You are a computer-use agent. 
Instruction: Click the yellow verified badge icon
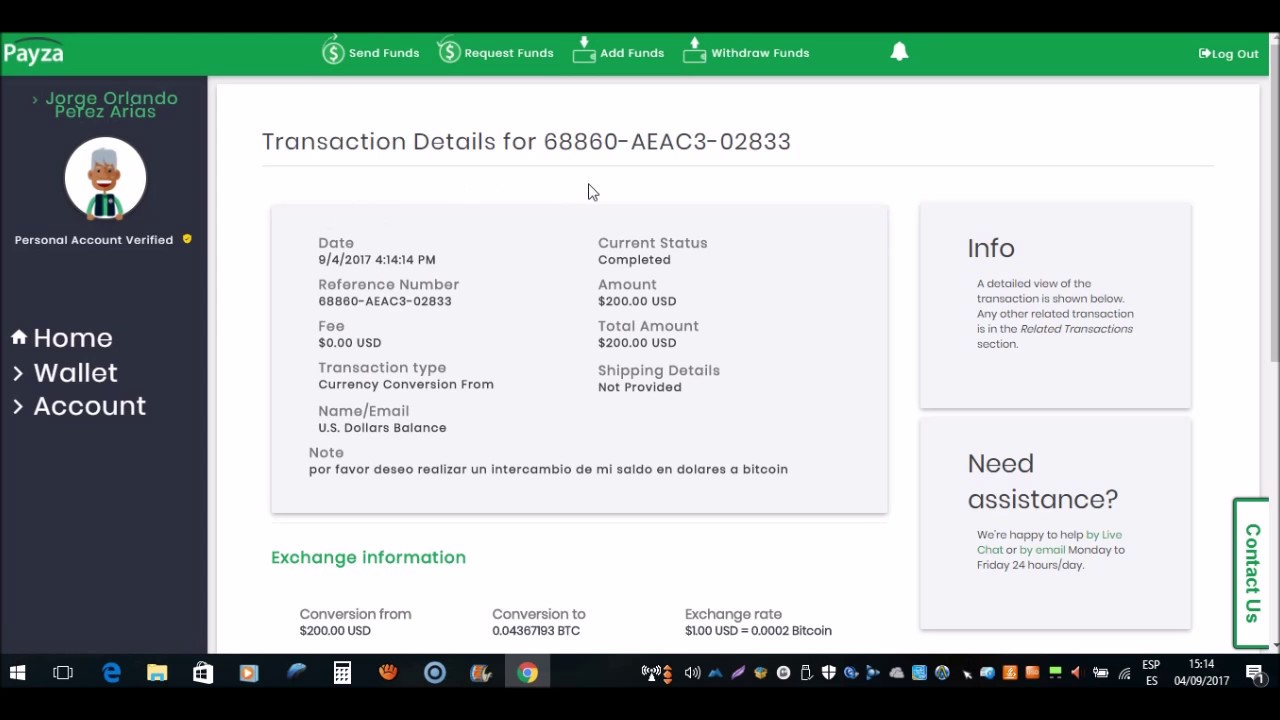pos(187,239)
